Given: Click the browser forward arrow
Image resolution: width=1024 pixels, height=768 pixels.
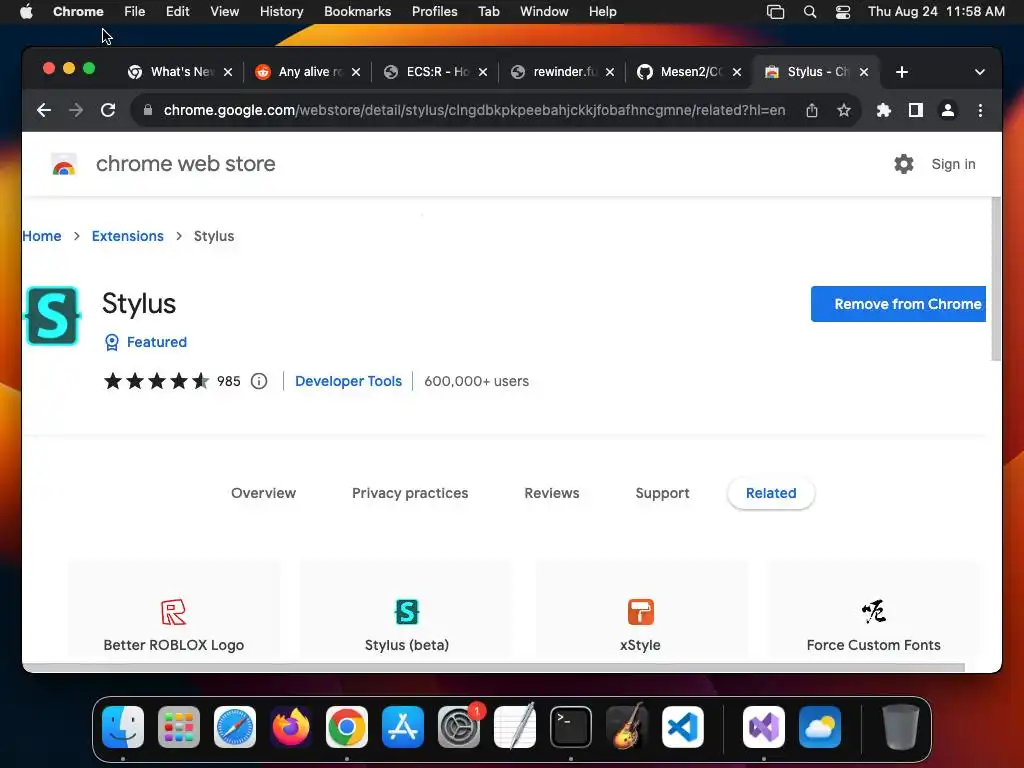Looking at the screenshot, I should [x=76, y=110].
